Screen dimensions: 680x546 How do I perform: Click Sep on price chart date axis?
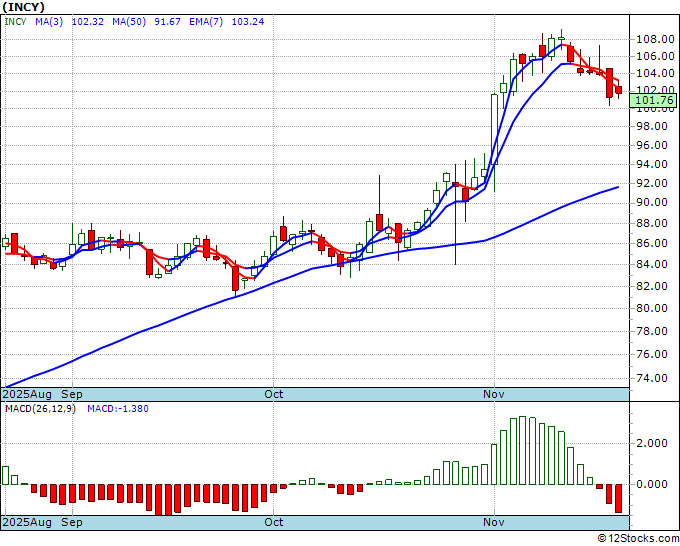pyautogui.click(x=72, y=394)
